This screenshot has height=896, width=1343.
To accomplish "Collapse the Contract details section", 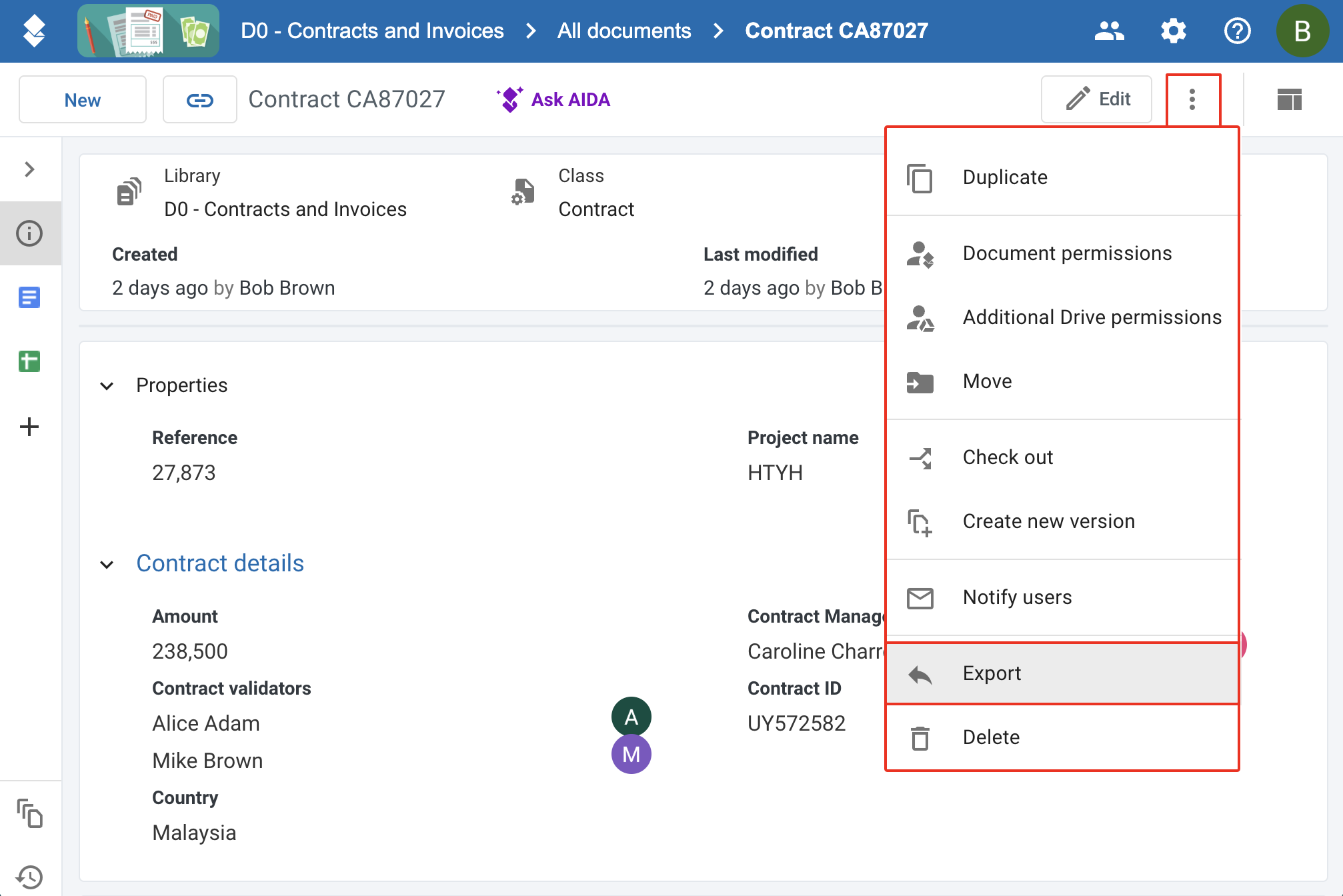I will [107, 565].
